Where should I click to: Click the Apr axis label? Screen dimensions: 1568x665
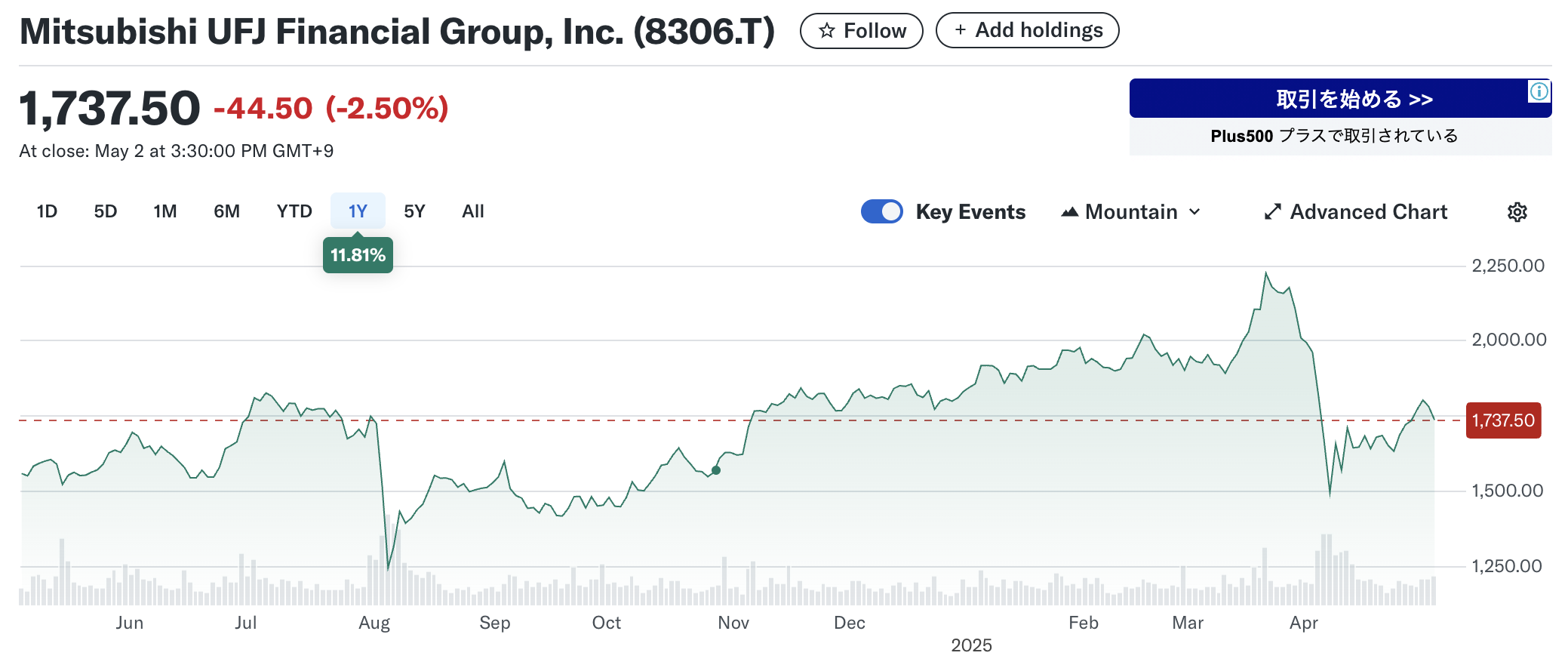pos(1304,623)
